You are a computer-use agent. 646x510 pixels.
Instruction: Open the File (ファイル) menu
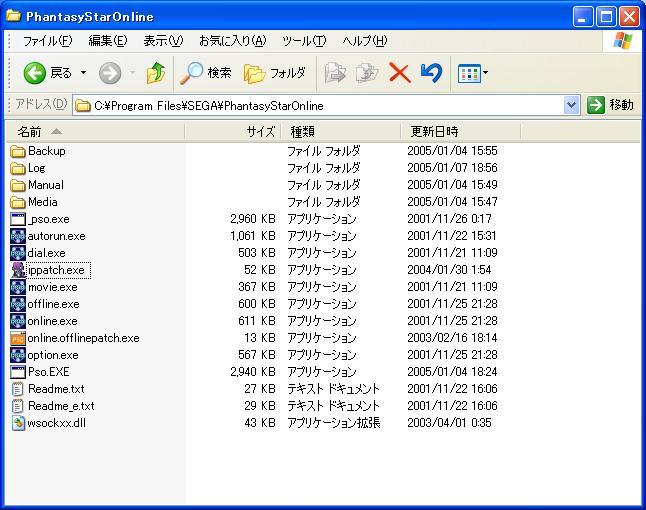pyautogui.click(x=47, y=41)
